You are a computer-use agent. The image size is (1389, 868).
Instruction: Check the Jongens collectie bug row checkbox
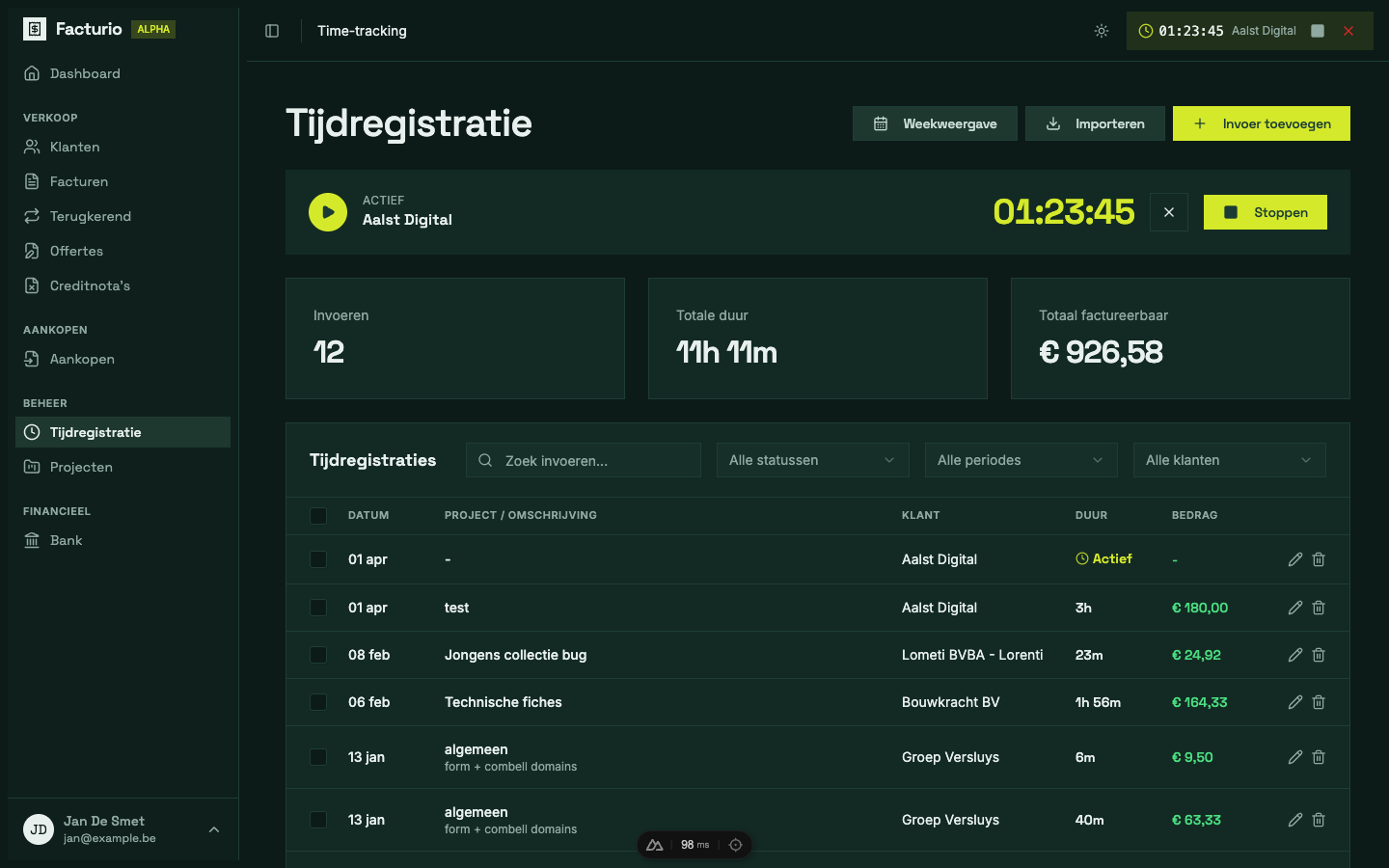pos(318,655)
